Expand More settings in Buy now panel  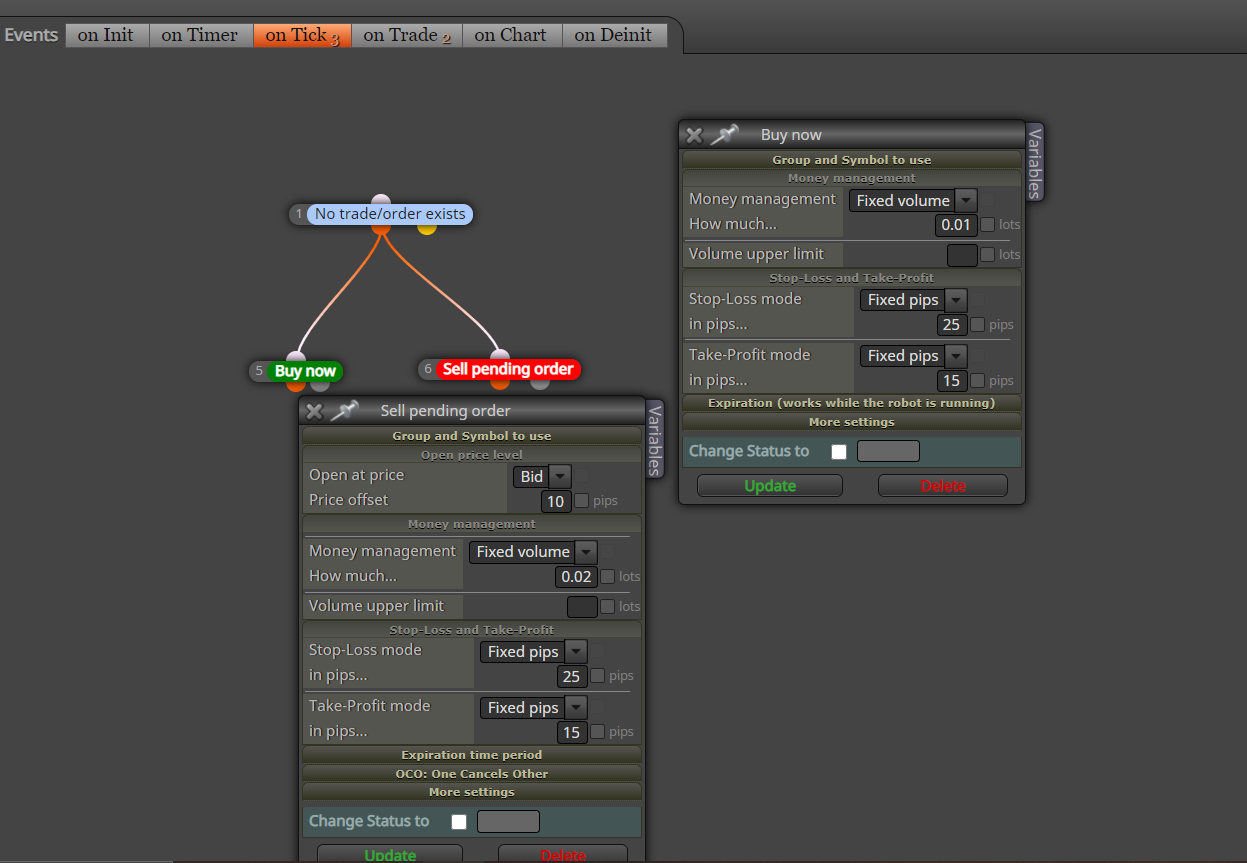tap(852, 422)
